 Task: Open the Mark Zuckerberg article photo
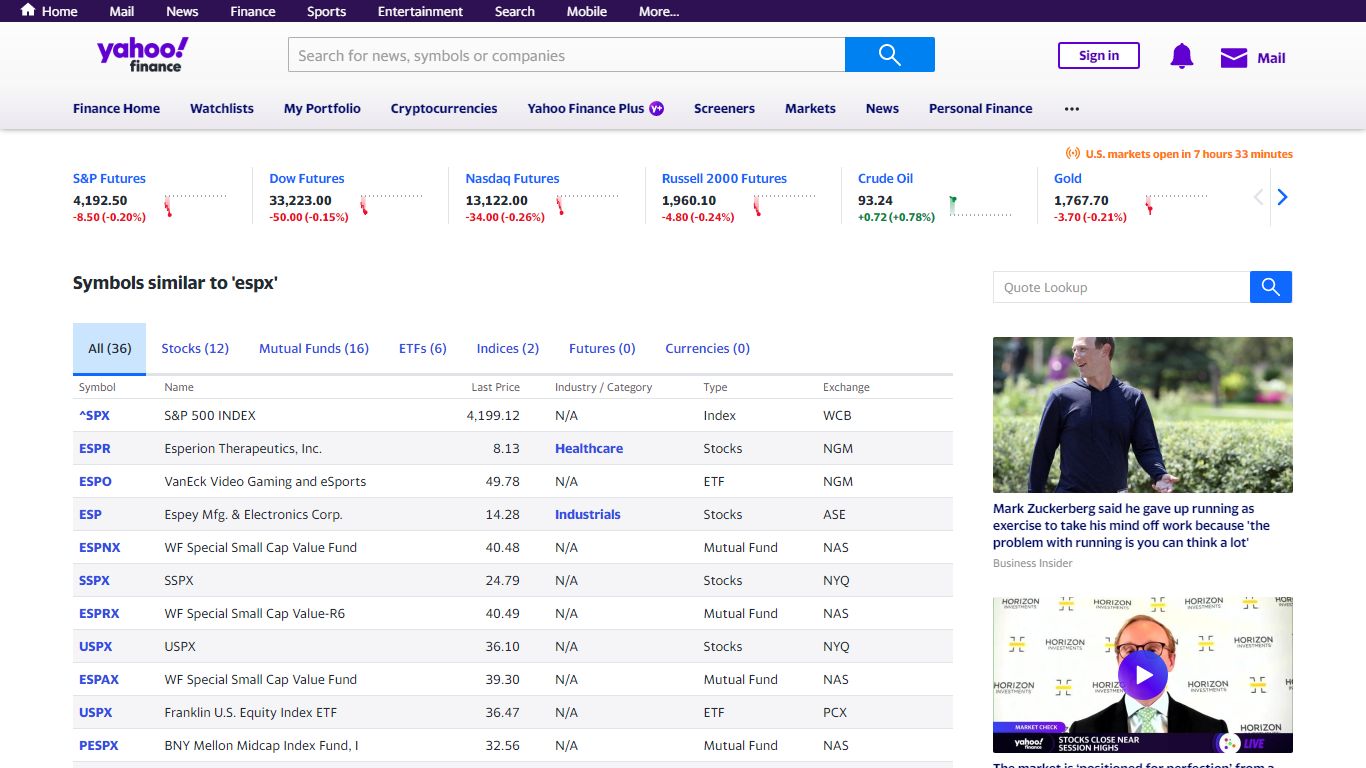click(x=1143, y=415)
